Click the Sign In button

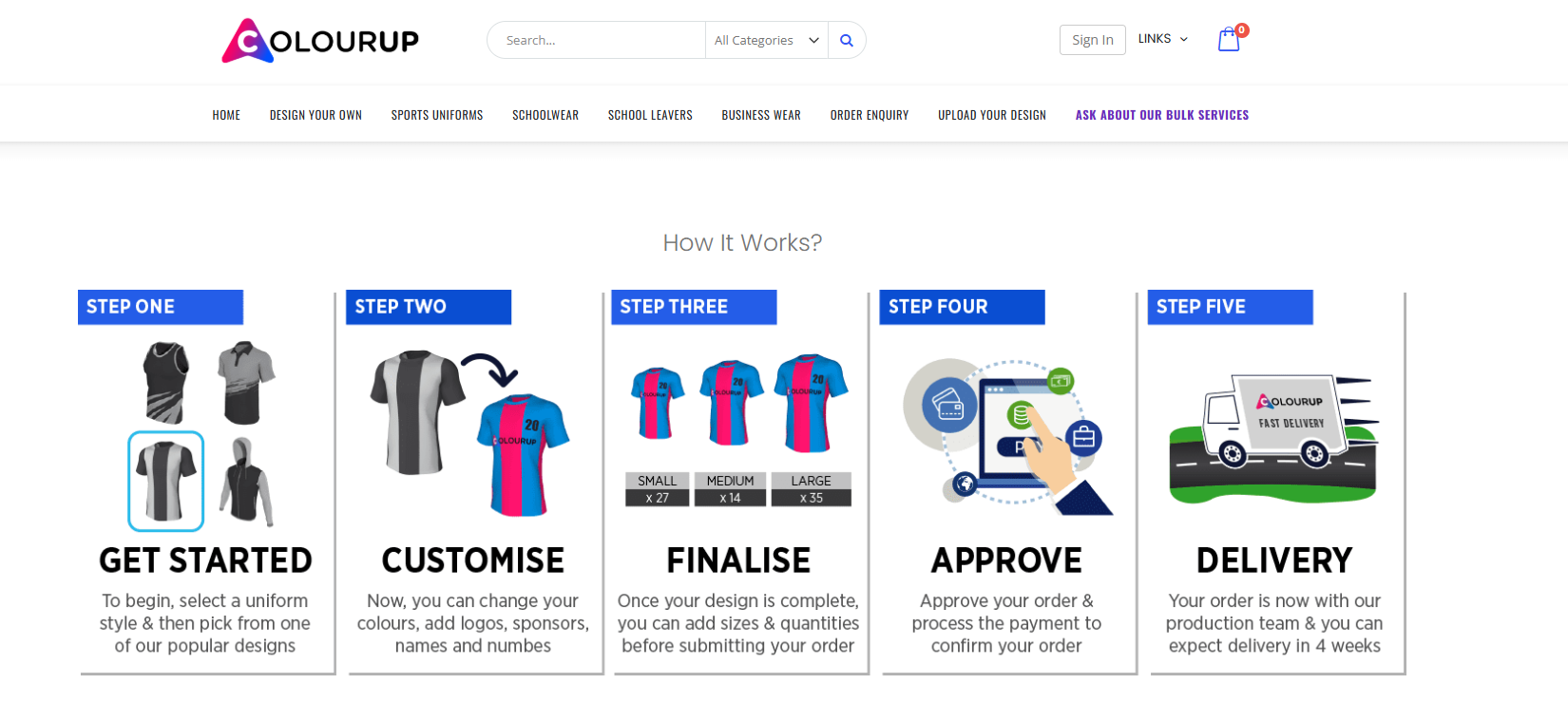(1093, 40)
